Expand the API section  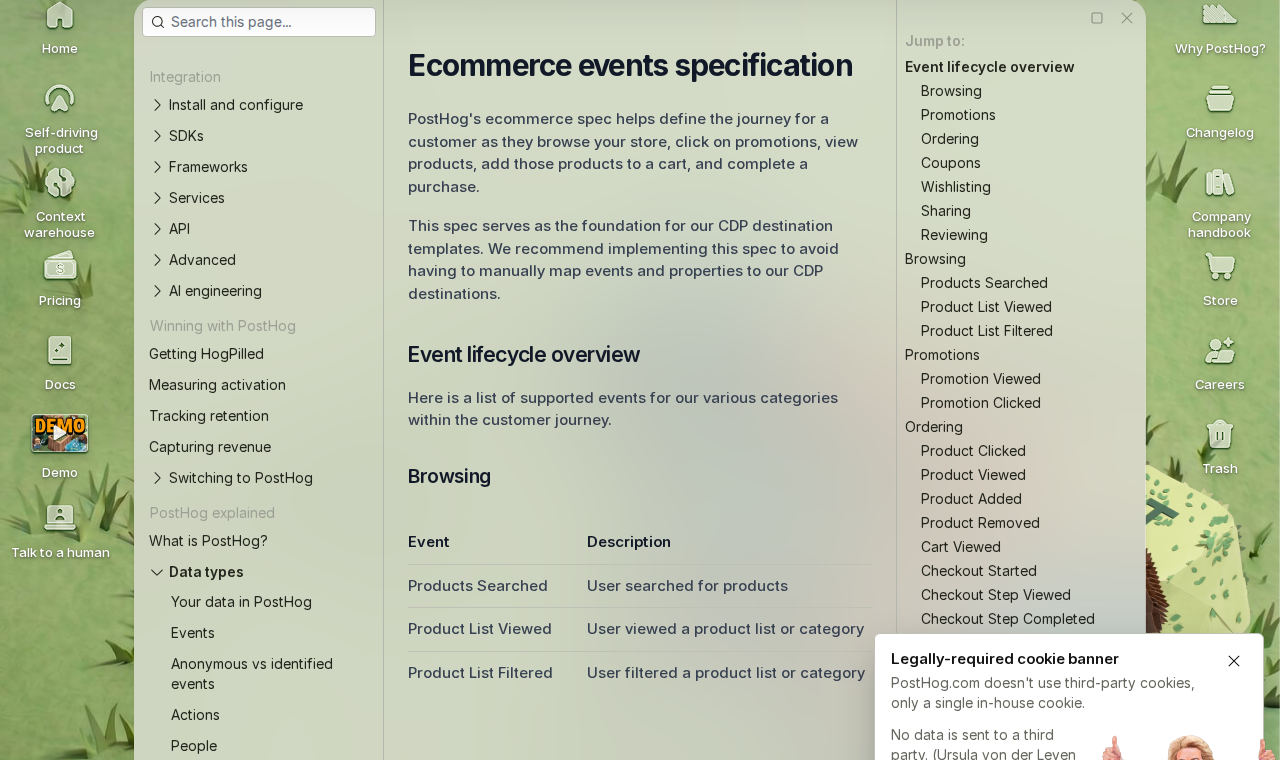coord(259,229)
